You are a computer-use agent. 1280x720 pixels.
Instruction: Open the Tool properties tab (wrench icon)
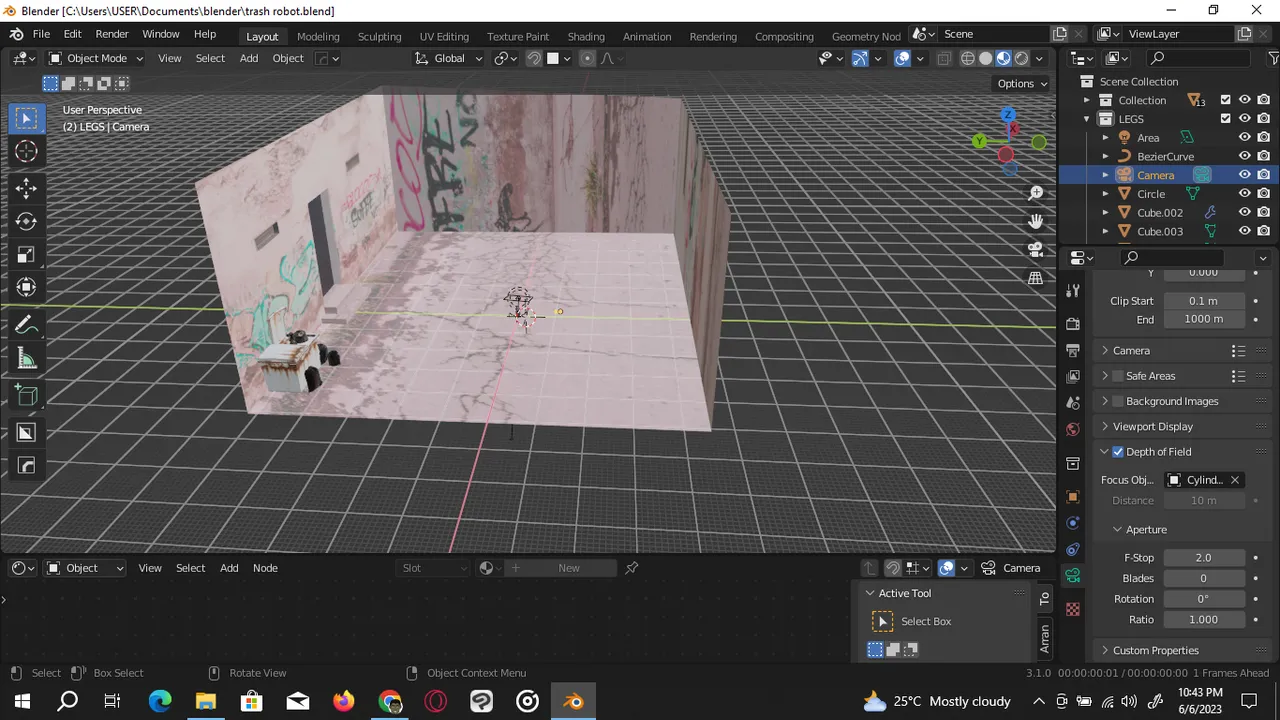click(1073, 291)
